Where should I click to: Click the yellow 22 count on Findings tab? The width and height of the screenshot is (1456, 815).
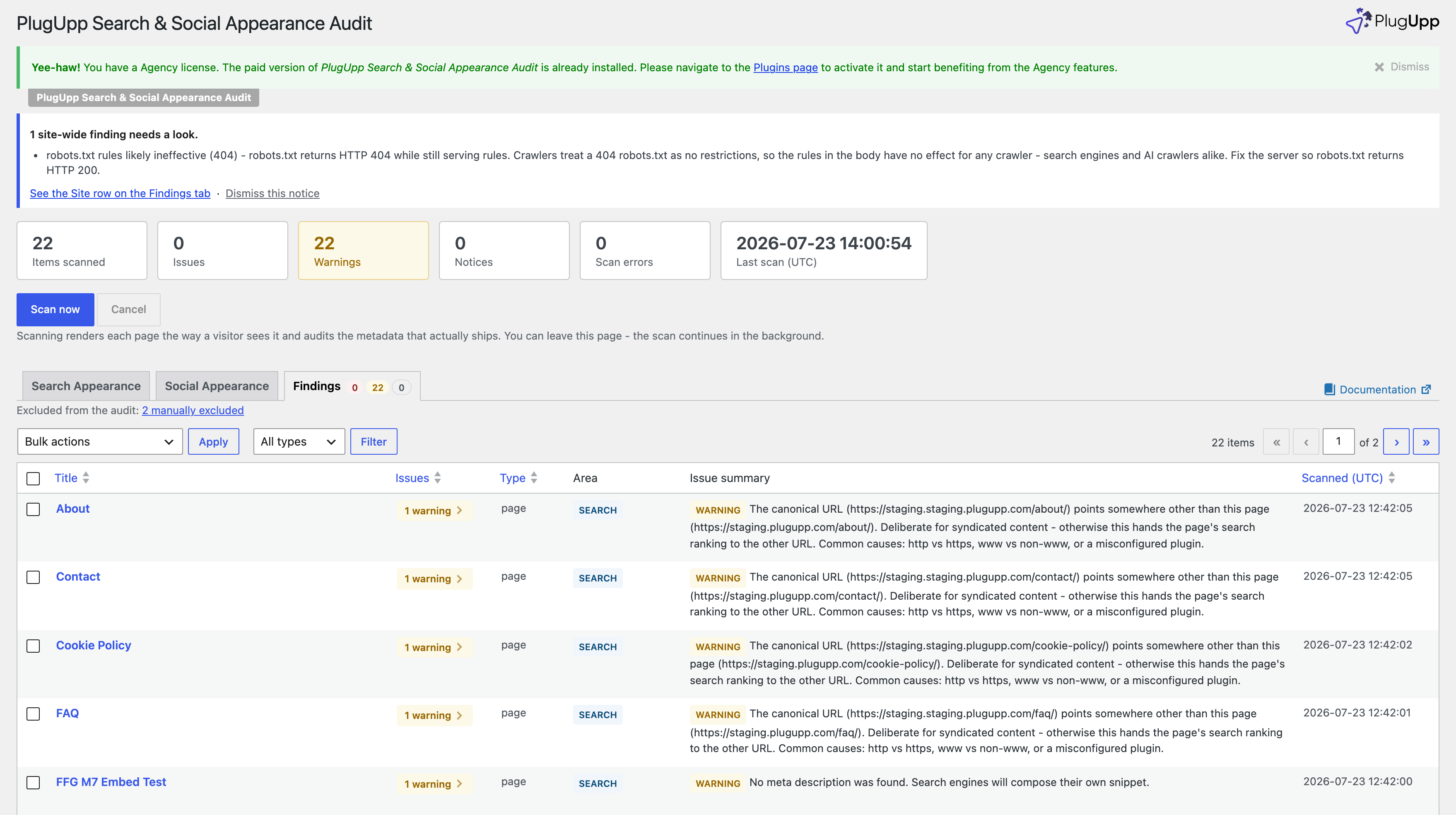(378, 388)
